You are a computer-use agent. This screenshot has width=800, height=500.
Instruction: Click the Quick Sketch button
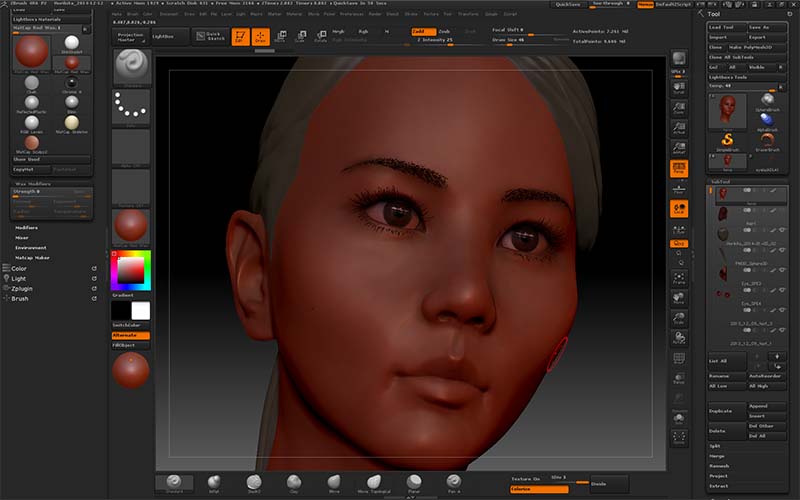click(x=211, y=37)
